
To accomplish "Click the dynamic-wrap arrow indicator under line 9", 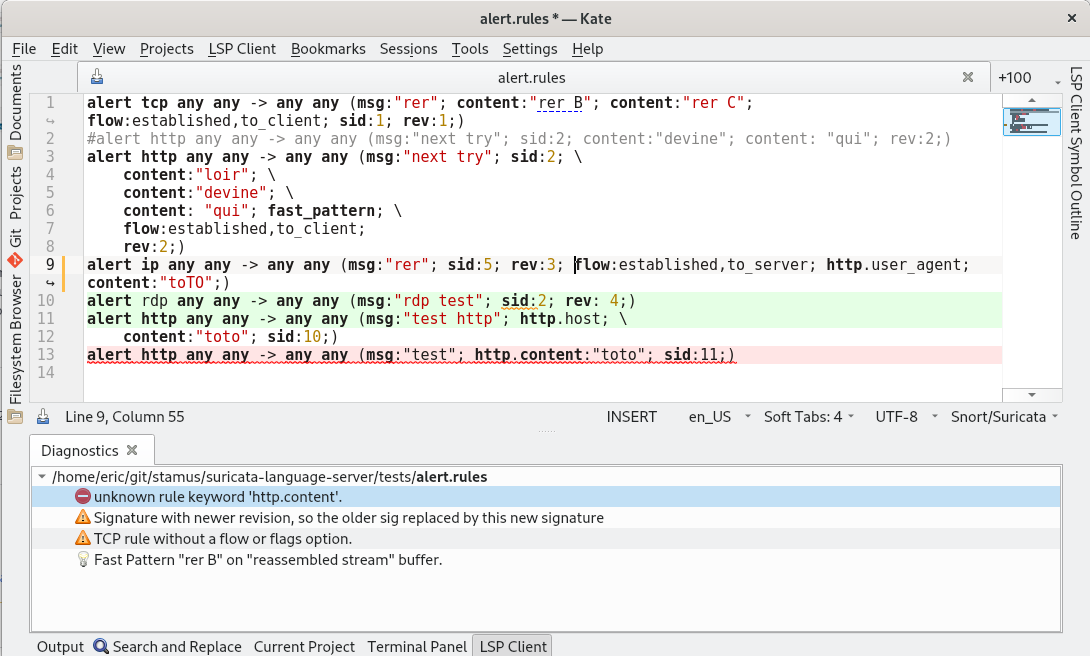I will point(50,283).
